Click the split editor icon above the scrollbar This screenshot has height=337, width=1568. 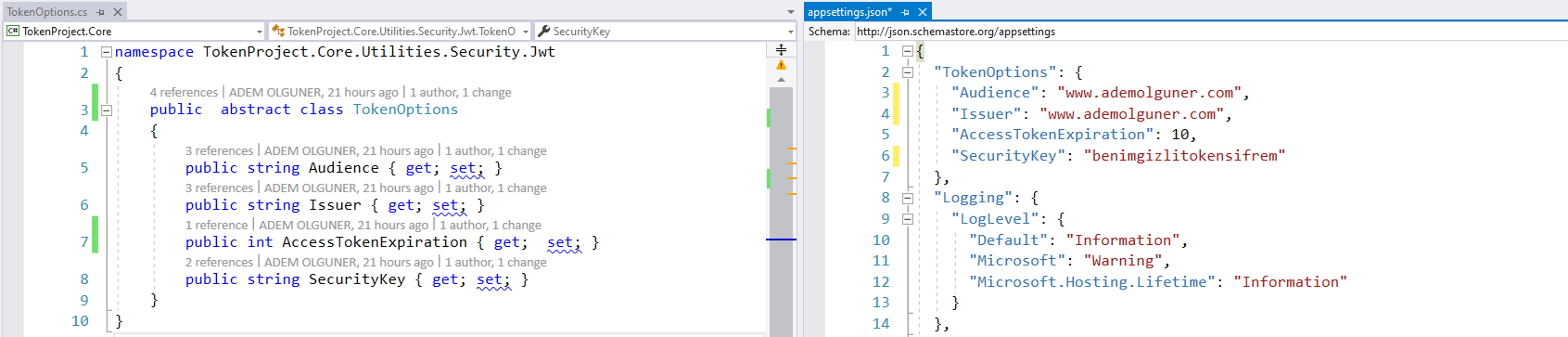coord(781,49)
